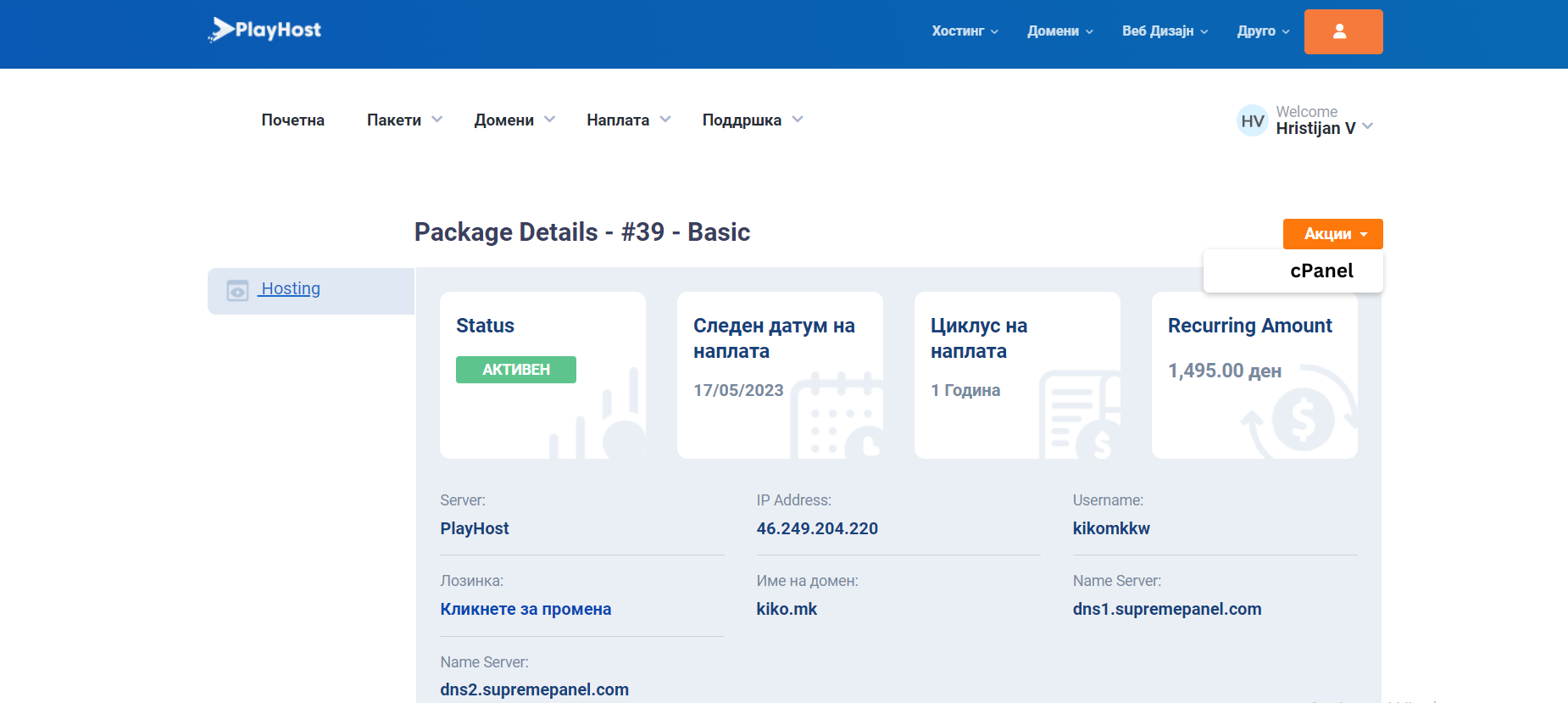Open the Наплата submenu
The width and height of the screenshot is (1568, 703).
pyautogui.click(x=628, y=120)
